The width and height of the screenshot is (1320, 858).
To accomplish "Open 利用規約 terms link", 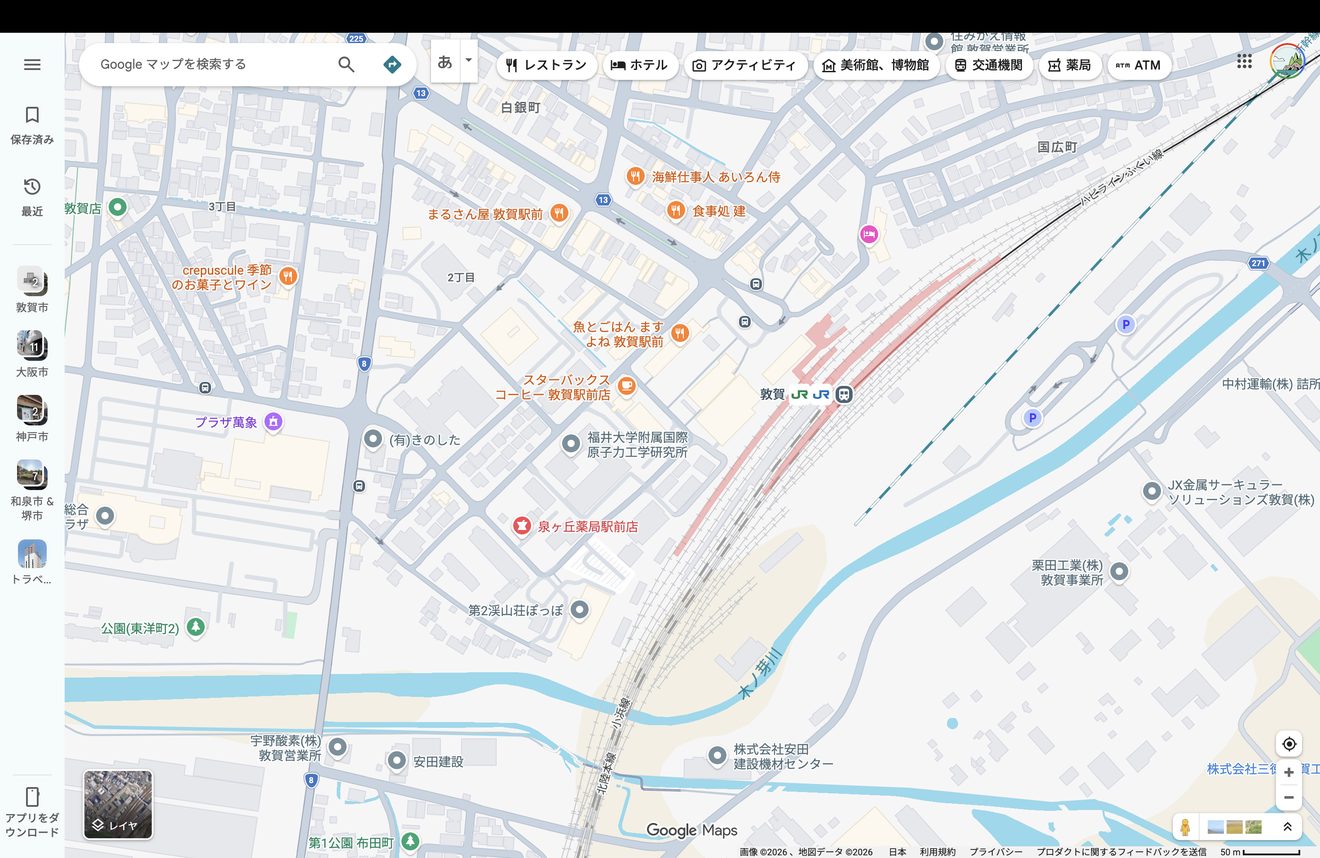I will click(937, 852).
